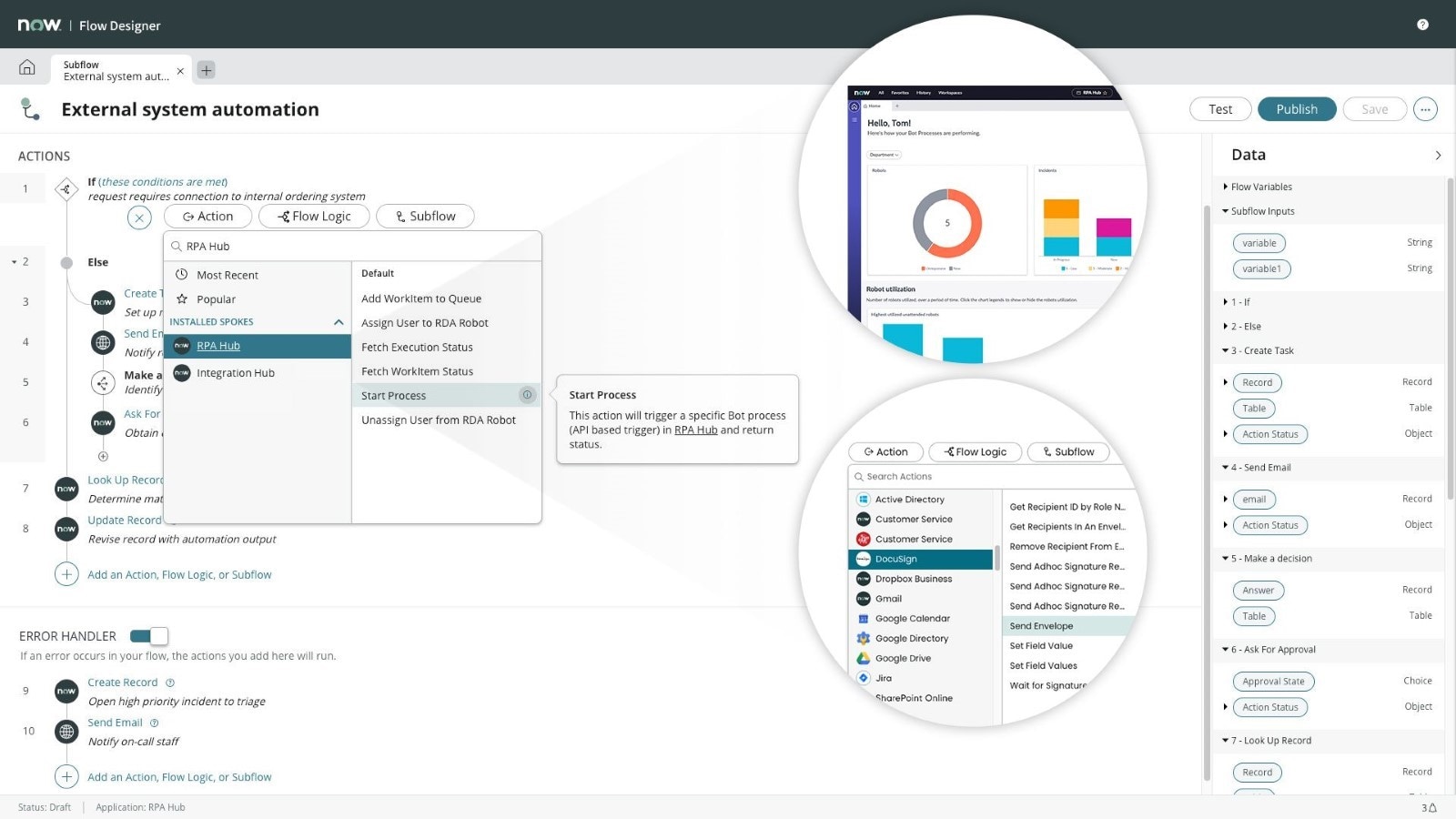Select the Answer data pill
Screen dimensions: 1456x819
[x=1259, y=591]
